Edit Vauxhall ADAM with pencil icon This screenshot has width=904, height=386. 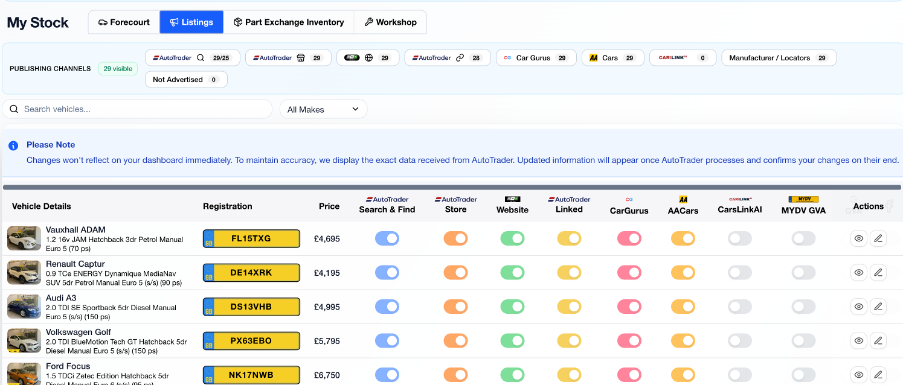coord(878,239)
